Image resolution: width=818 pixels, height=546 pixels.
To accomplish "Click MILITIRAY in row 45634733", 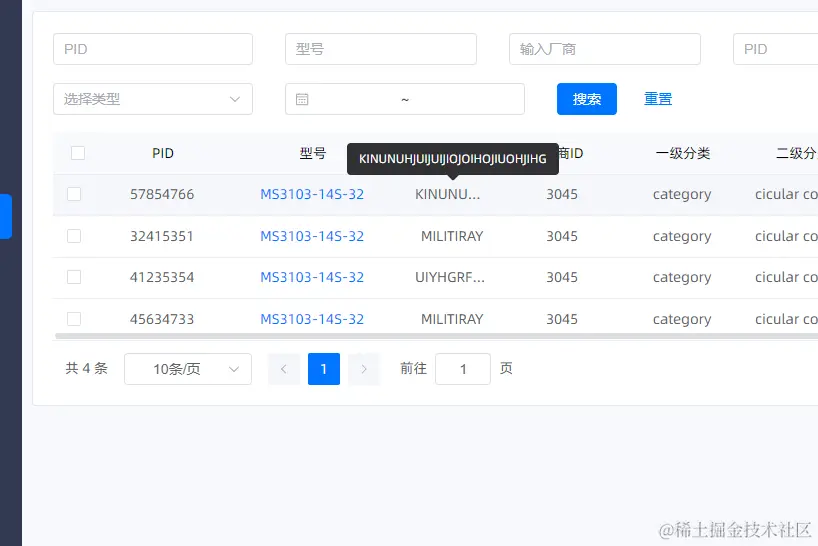I will [452, 319].
